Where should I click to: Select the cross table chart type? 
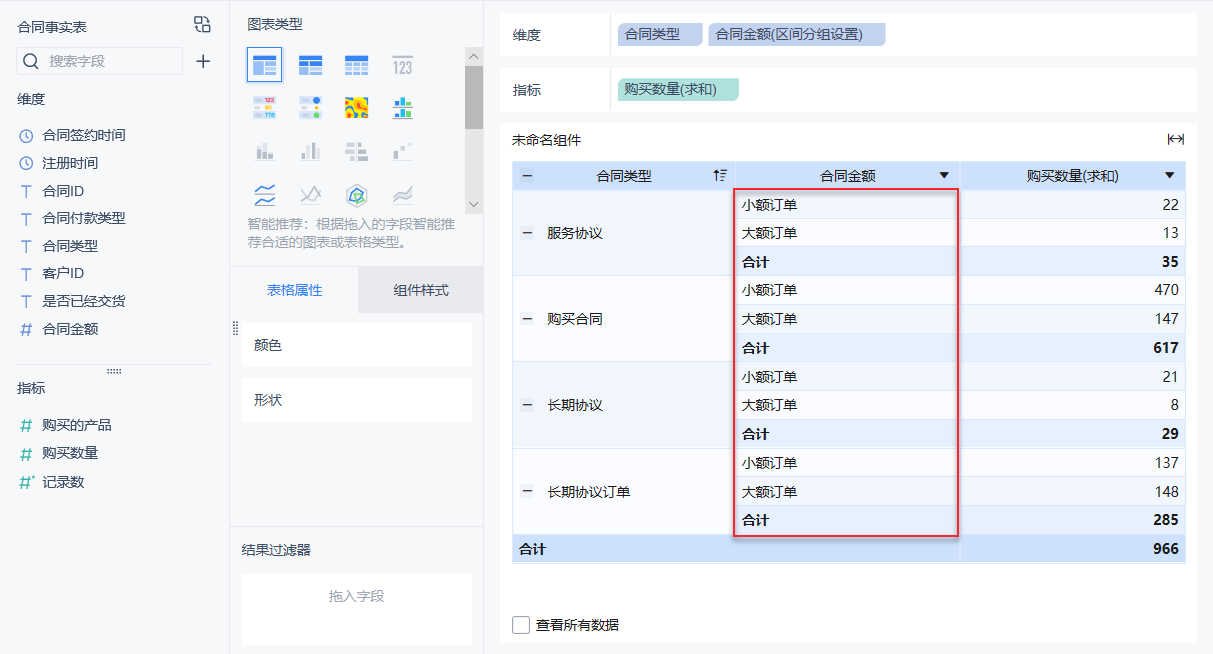pyautogui.click(x=311, y=65)
